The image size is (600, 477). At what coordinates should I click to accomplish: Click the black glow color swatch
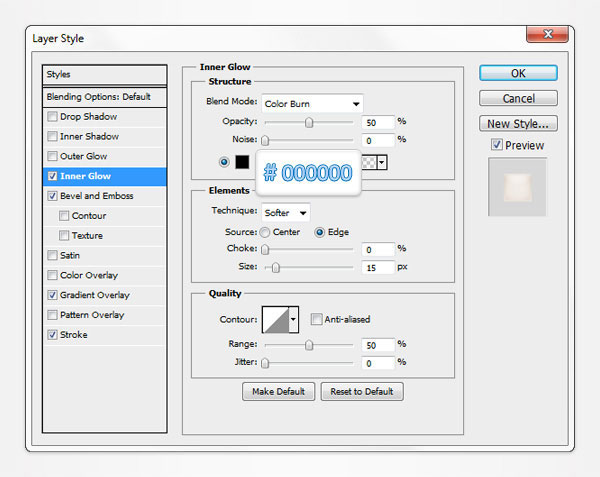[242, 162]
